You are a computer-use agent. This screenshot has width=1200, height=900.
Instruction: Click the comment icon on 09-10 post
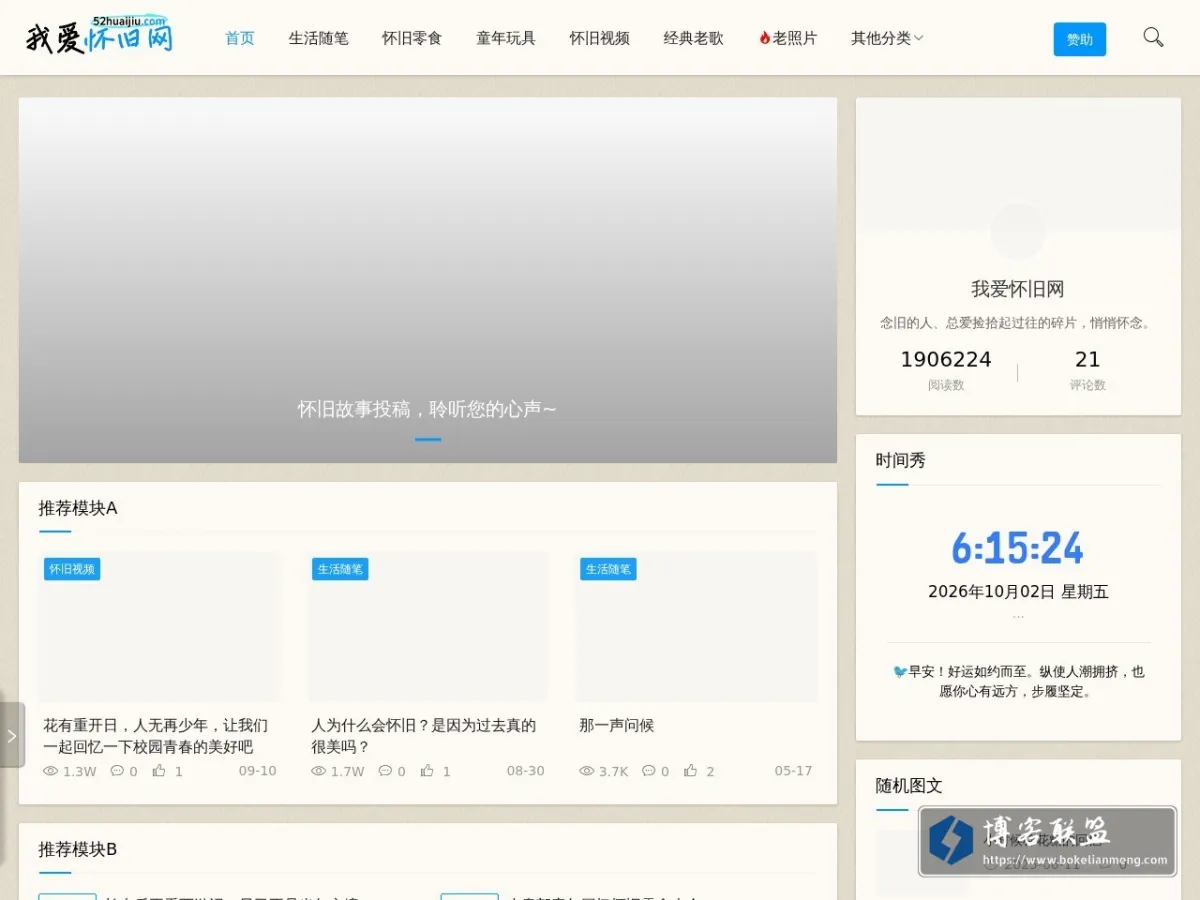(117, 771)
